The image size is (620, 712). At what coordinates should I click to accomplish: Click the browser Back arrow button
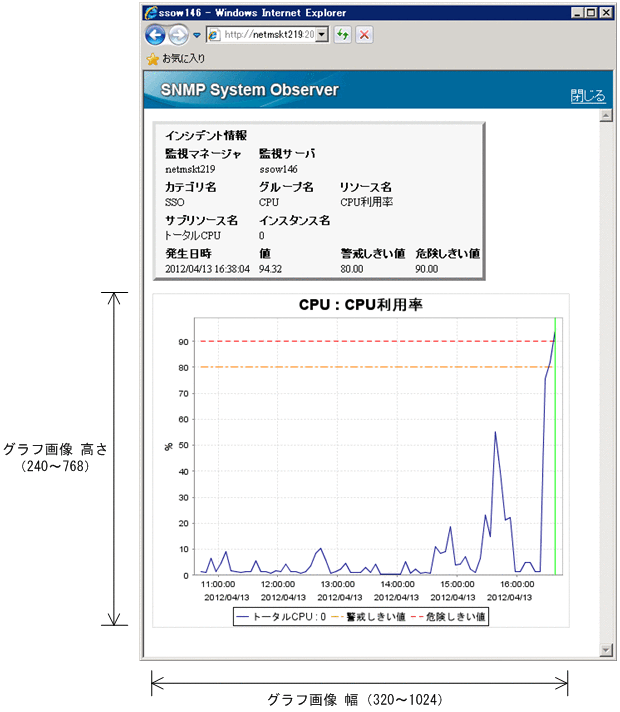[x=155, y=35]
